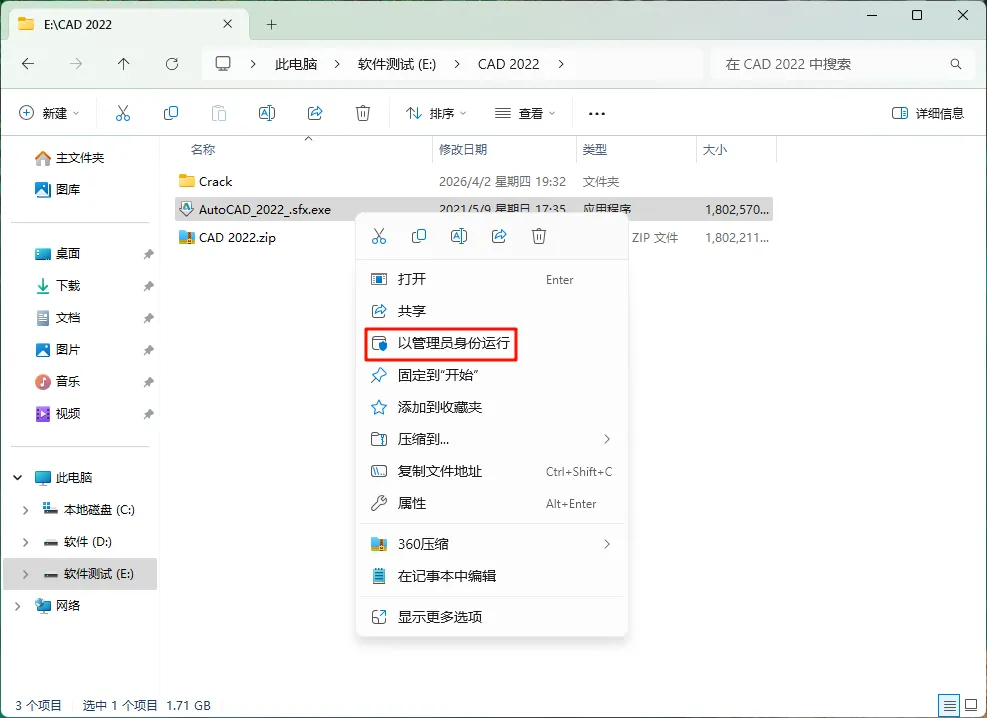Click the AutoCAD_2022_.sfx.exe file icon
The image size is (987, 718).
186,209
